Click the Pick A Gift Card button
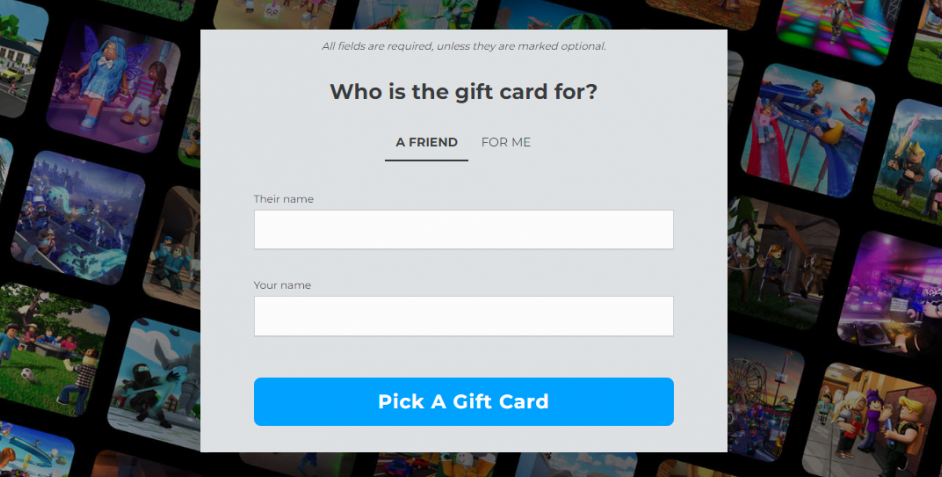 click(x=464, y=401)
